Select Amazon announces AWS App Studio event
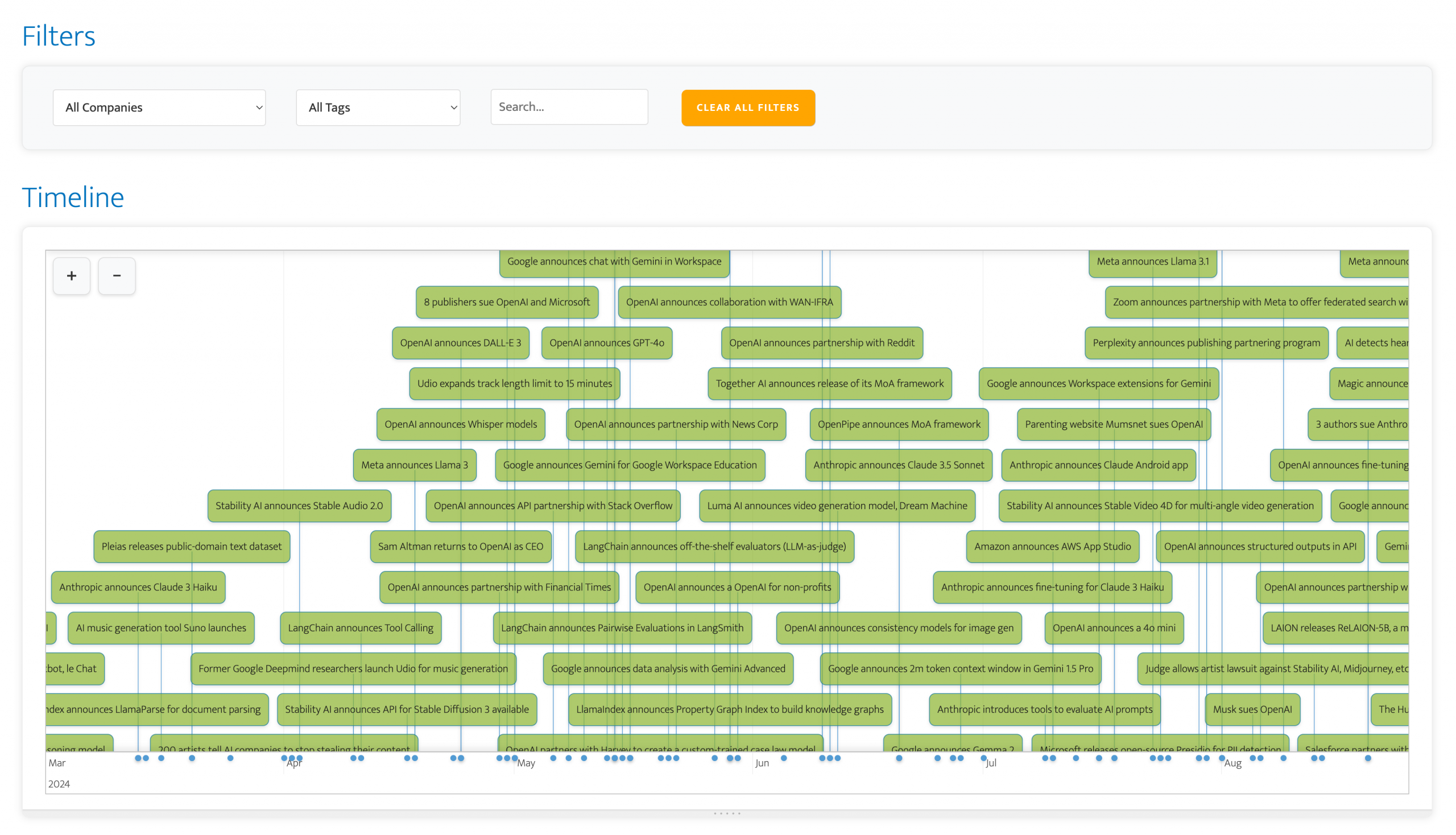 (1052, 547)
